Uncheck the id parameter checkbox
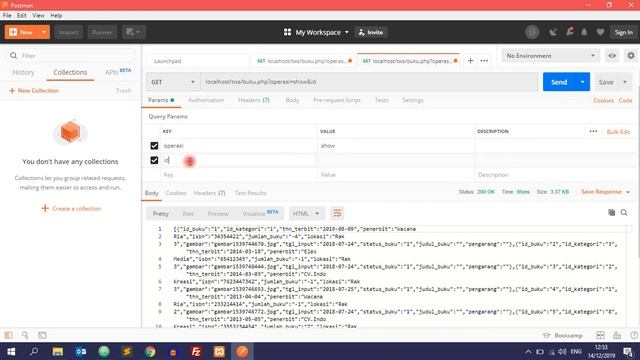This screenshot has height=360, width=640. point(154,160)
